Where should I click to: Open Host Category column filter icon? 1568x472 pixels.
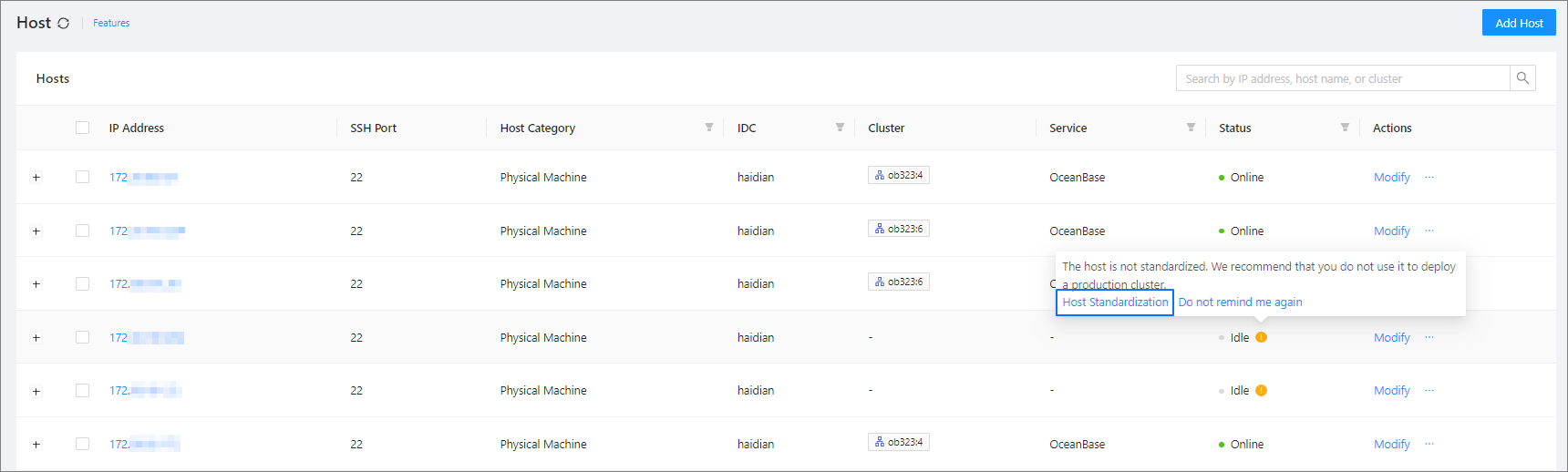pyautogui.click(x=708, y=128)
